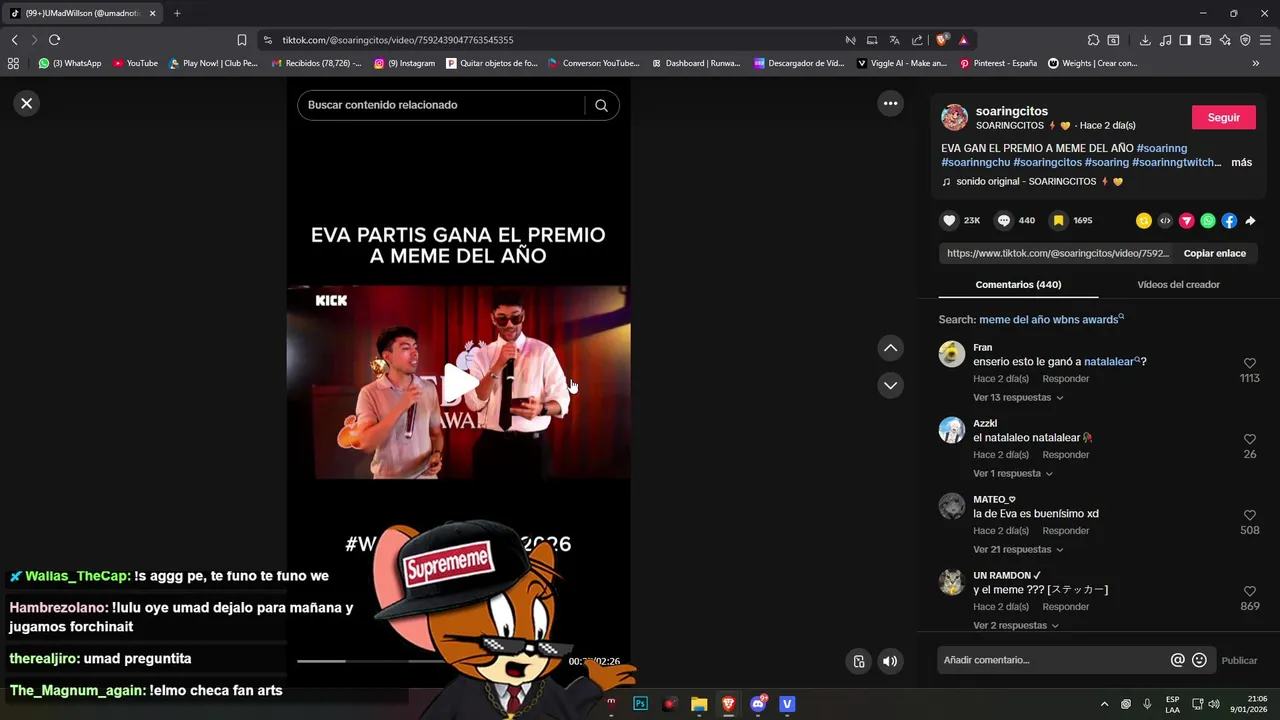1280x720 pixels.
Task: Open browser extensions puzzle icon
Action: 1093,40
